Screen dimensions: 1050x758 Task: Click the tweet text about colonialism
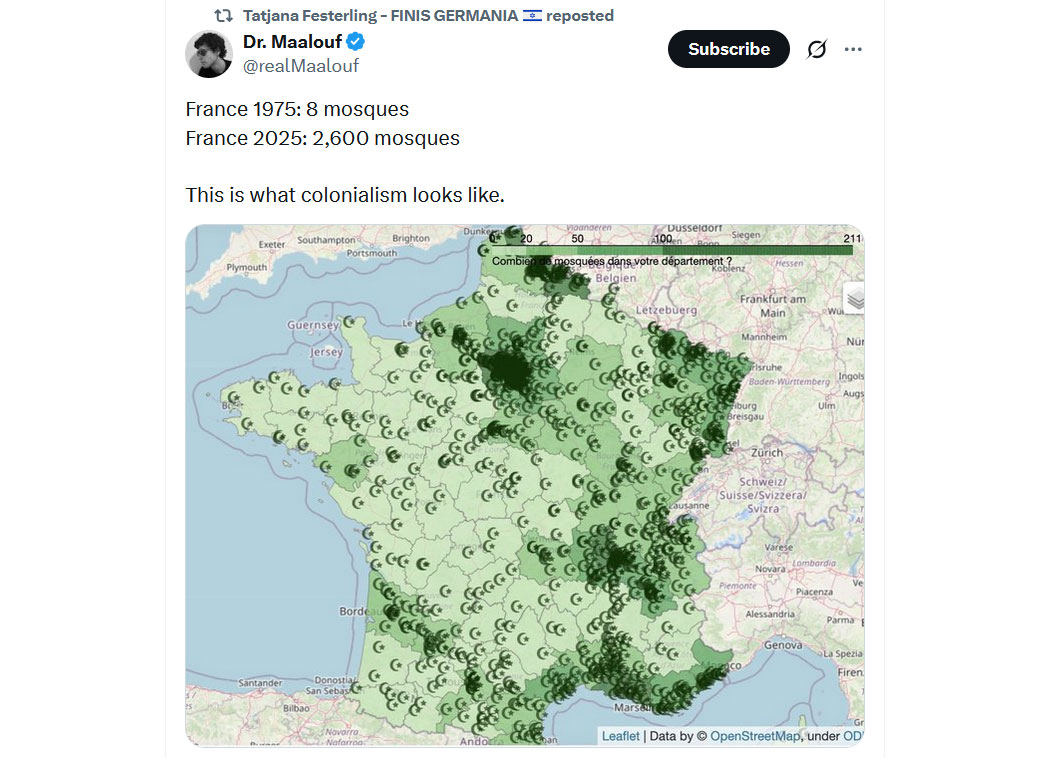[x=345, y=195]
